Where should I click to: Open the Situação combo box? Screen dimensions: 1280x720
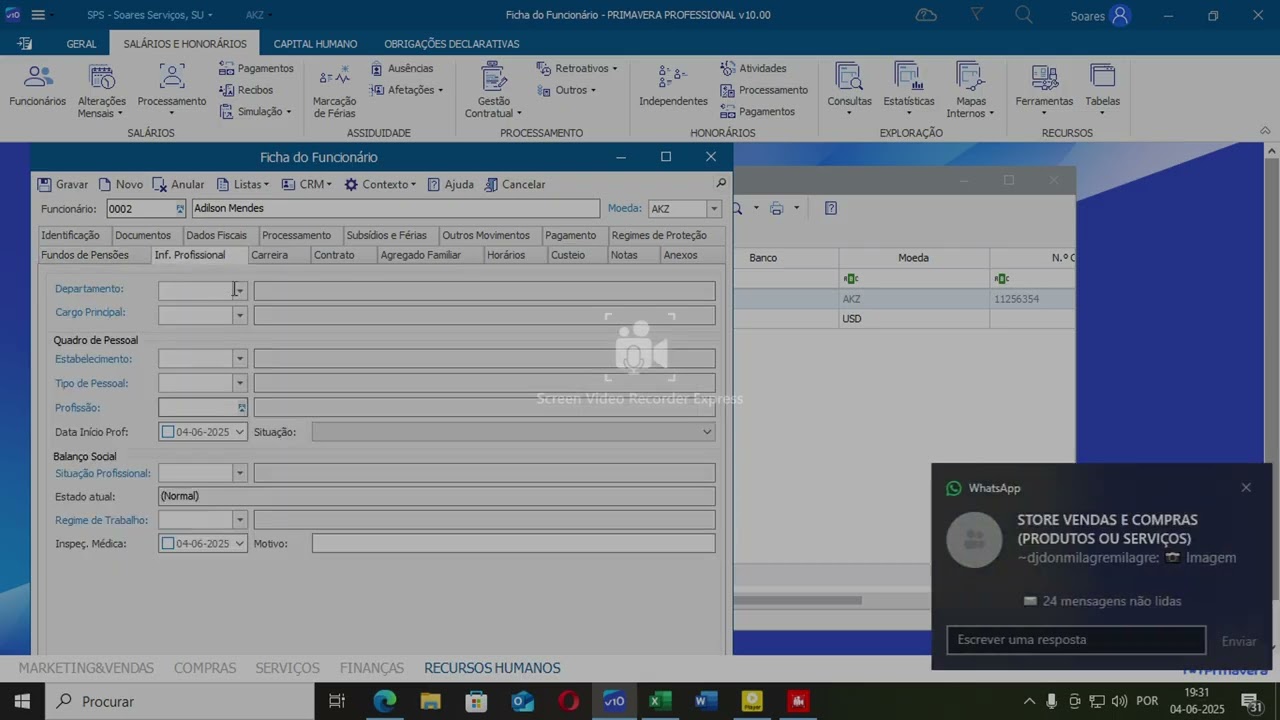coord(513,432)
